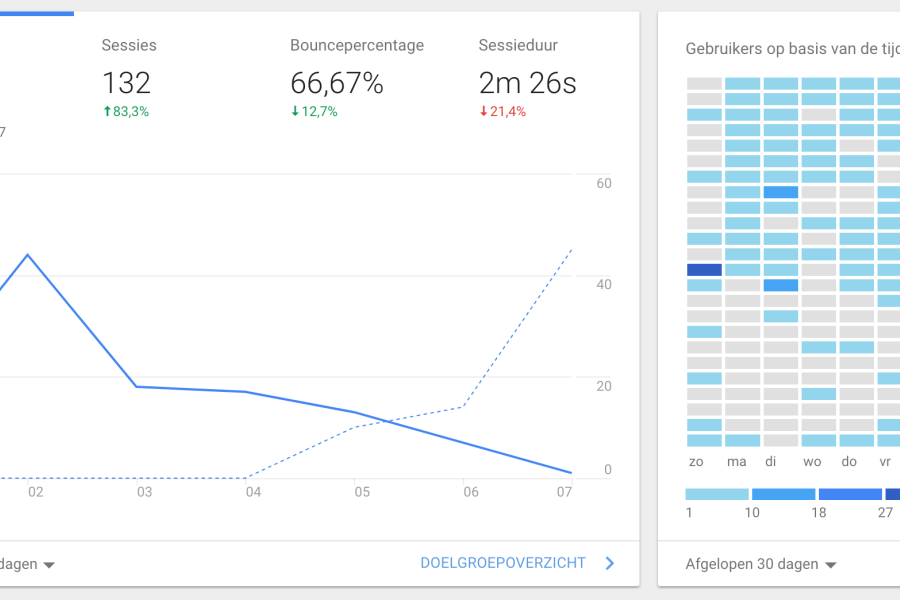The width and height of the screenshot is (900, 600).
Task: Click the light blue legend swatch above 1
Action: pyautogui.click(x=717, y=494)
